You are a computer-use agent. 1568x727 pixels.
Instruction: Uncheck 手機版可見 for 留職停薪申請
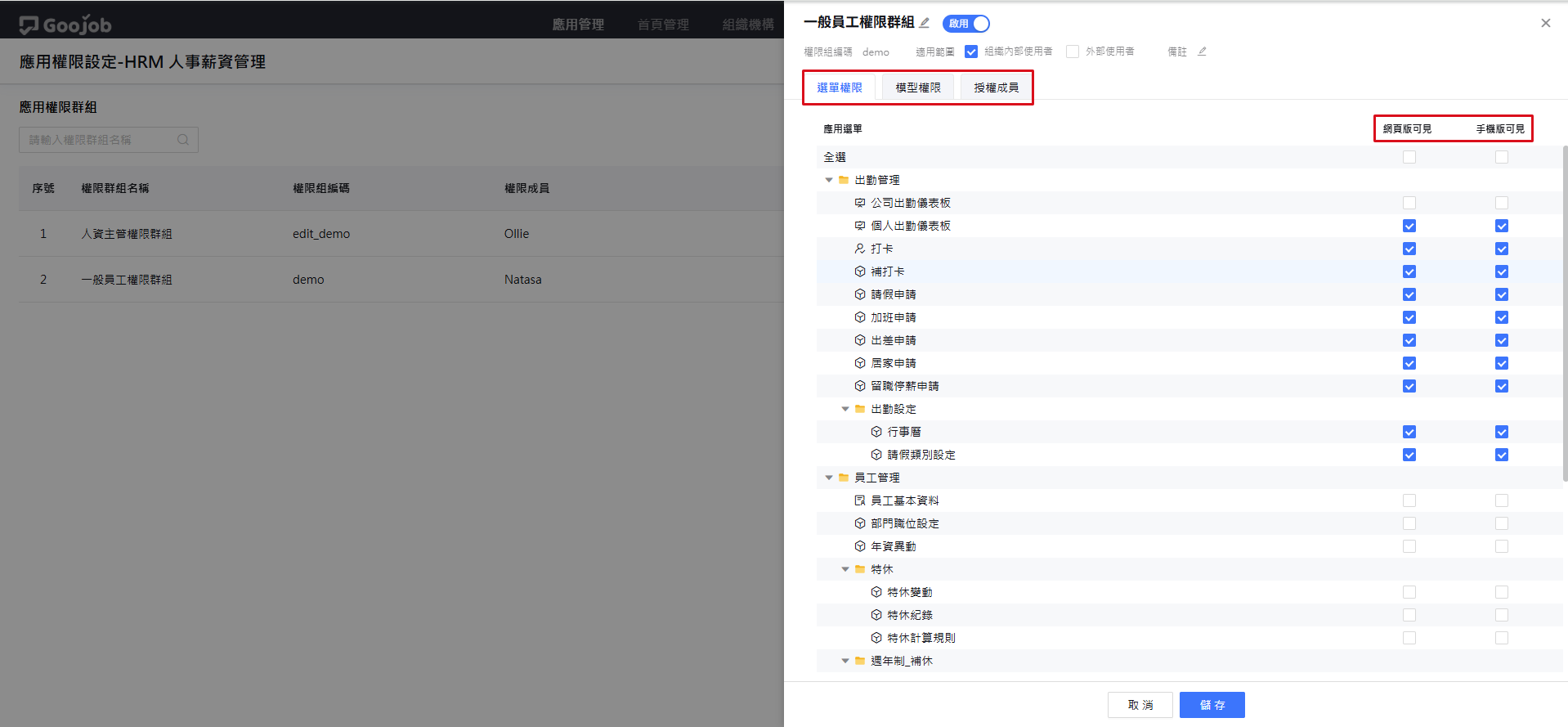click(x=1502, y=386)
